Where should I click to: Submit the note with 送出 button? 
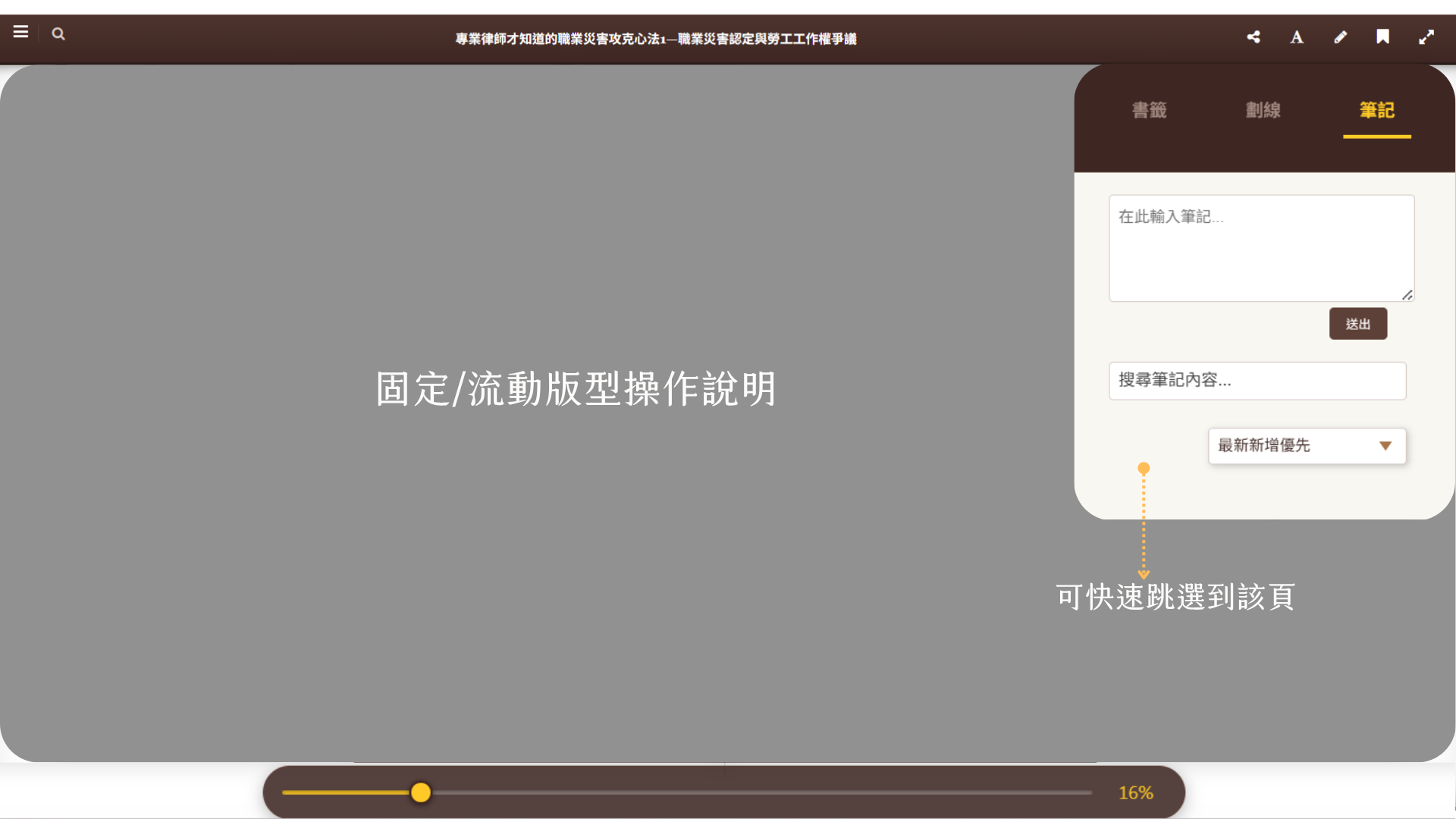click(x=1358, y=324)
